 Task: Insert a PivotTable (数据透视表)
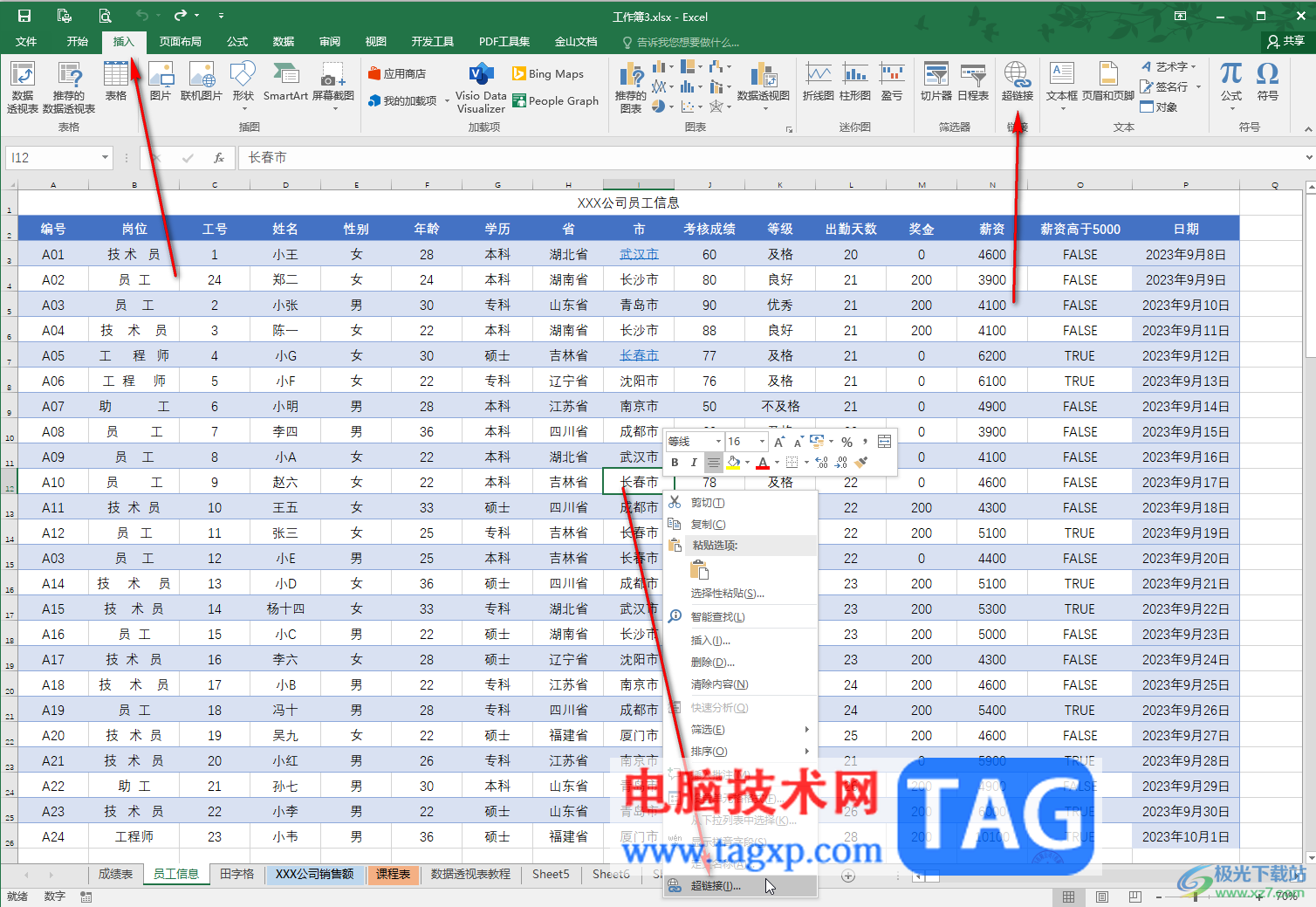click(23, 87)
